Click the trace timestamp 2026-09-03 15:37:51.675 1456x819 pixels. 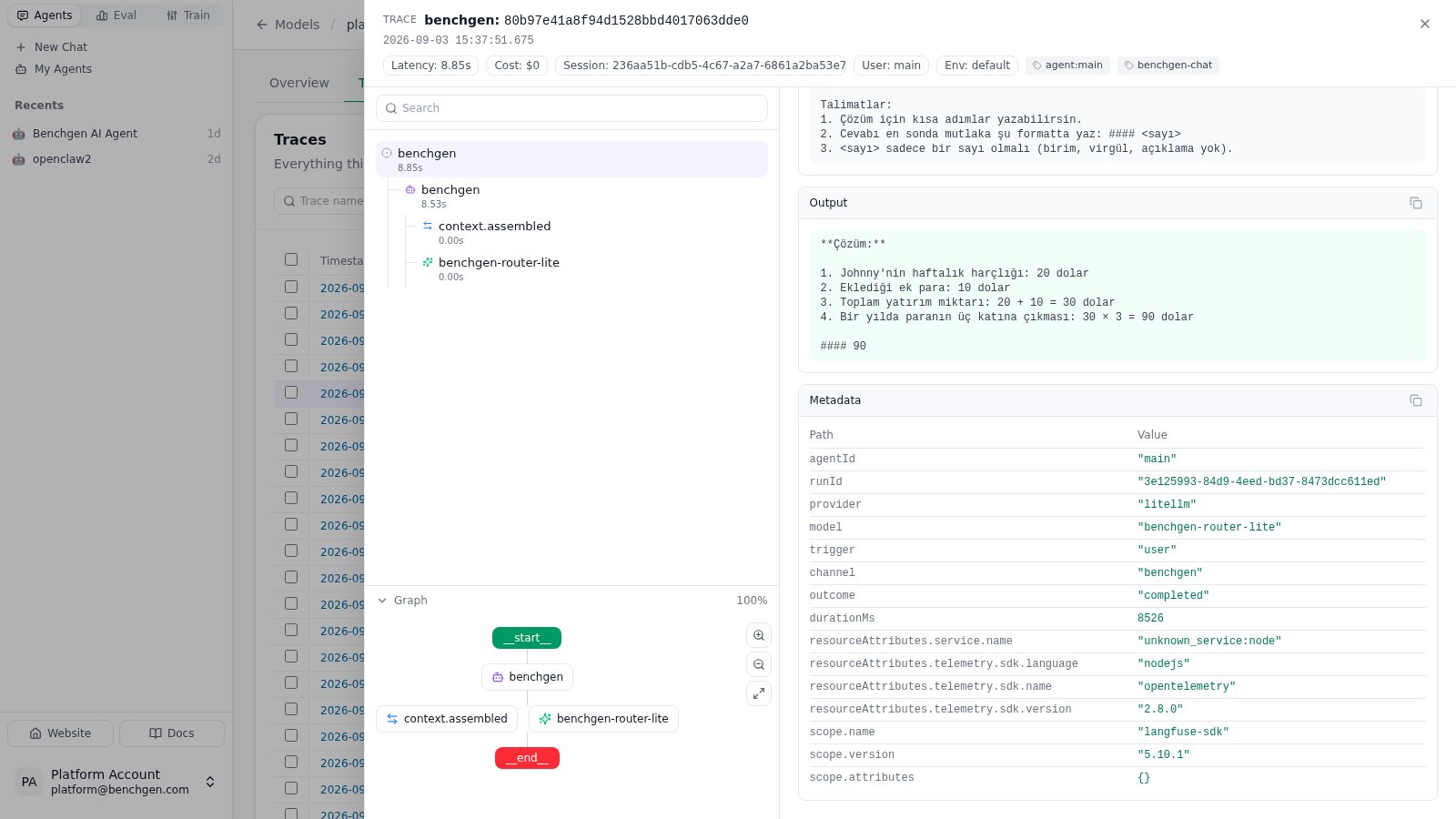[x=459, y=40]
